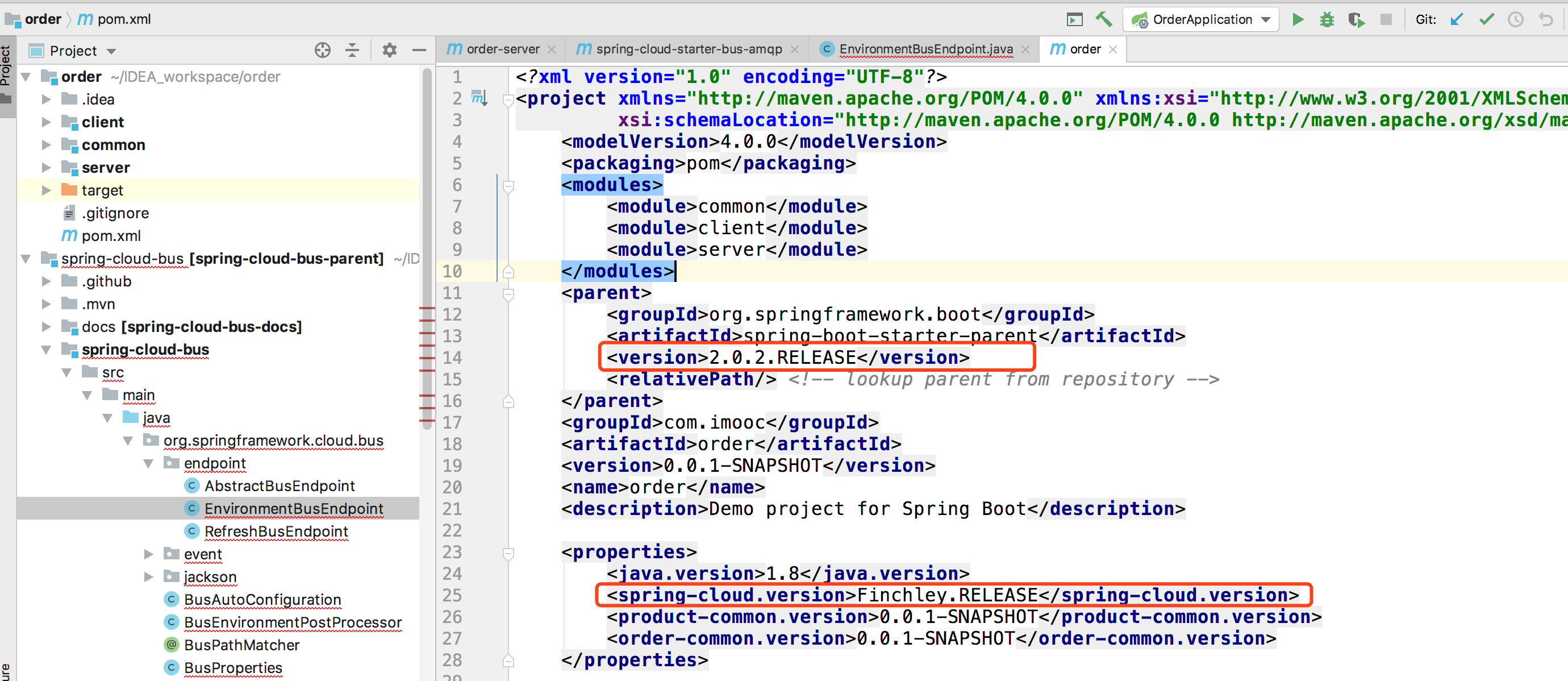Viewport: 1568px width, 681px height.
Task: Close the spring-cloud-starter-bus-amqp tab
Action: pos(794,49)
